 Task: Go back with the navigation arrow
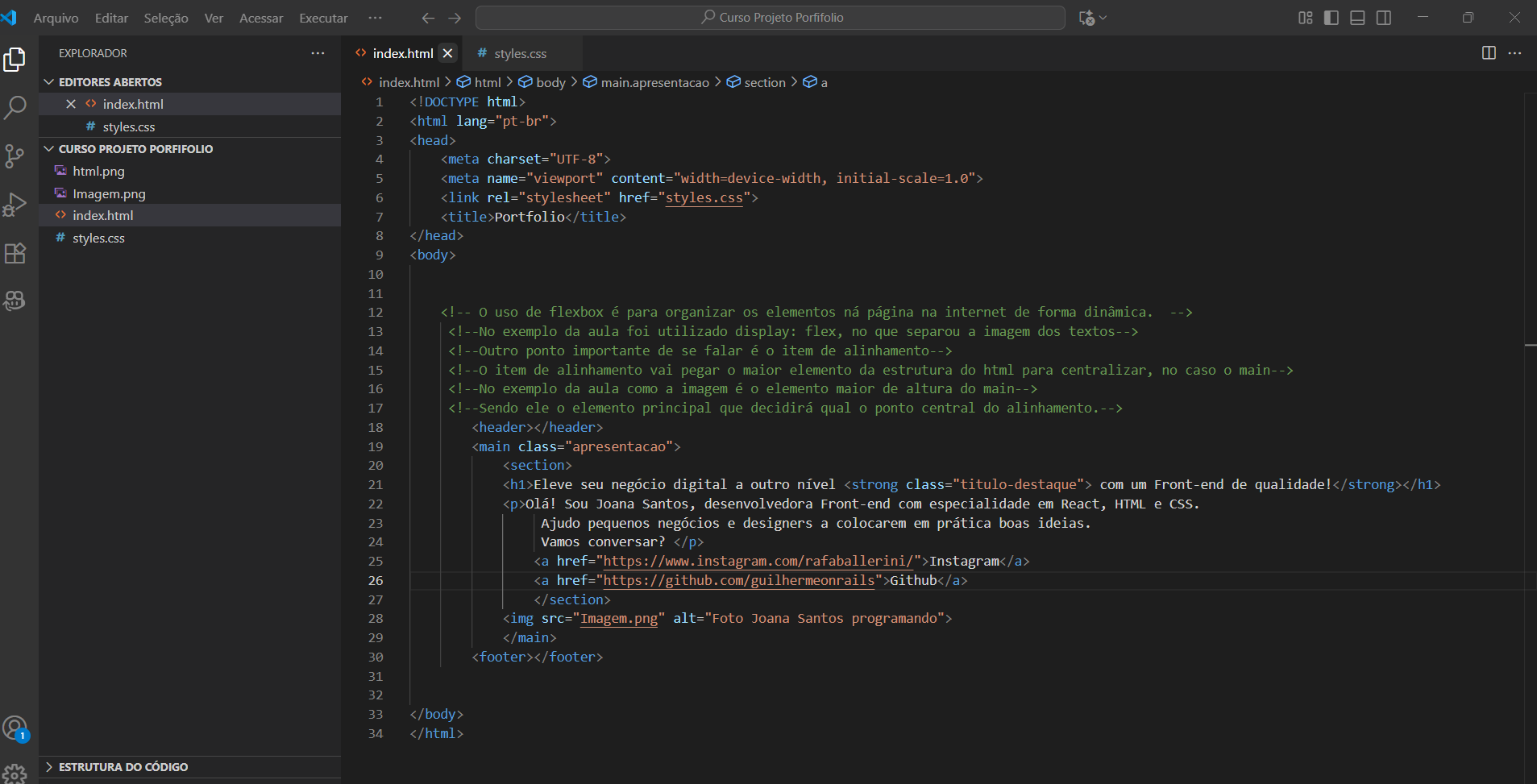tap(428, 18)
